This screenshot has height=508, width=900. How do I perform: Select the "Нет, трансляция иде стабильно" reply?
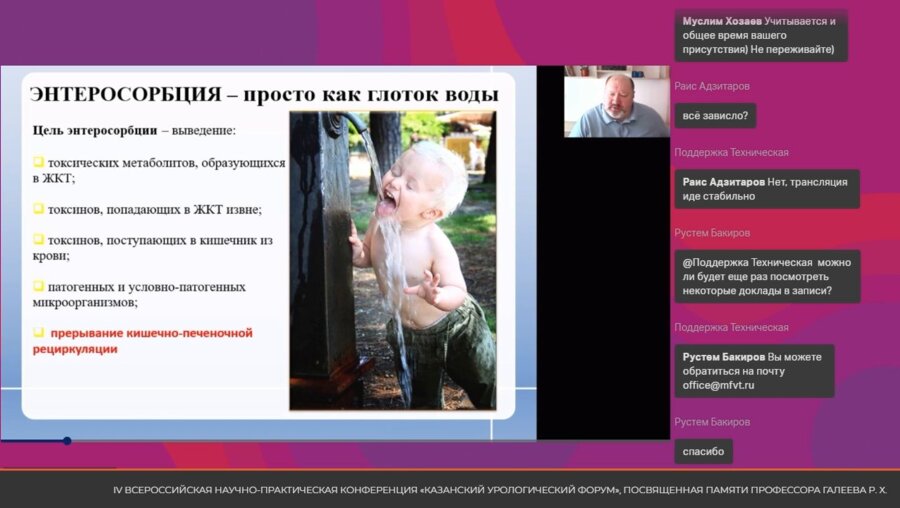[x=766, y=189]
